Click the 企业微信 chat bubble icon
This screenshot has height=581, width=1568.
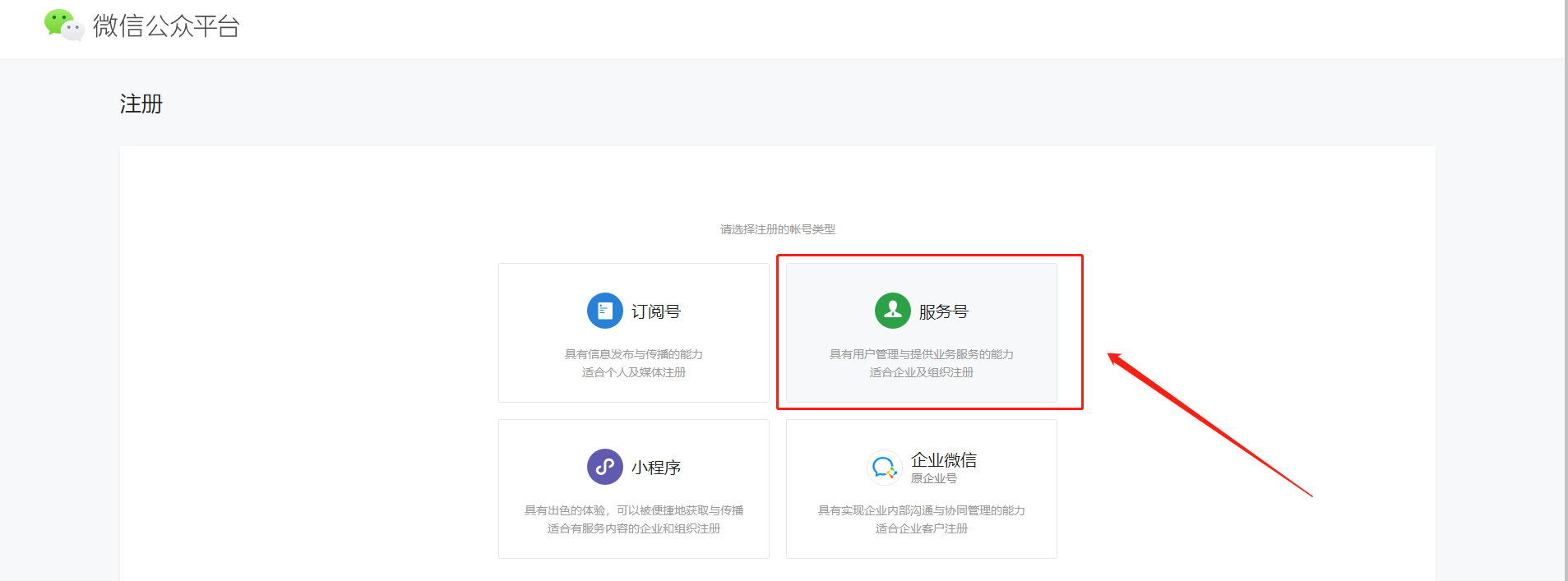[885, 468]
